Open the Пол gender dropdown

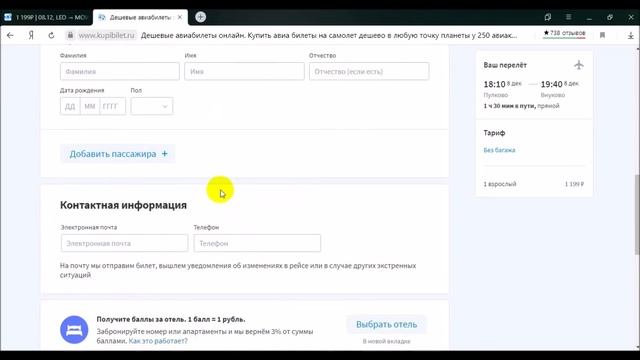coord(152,106)
